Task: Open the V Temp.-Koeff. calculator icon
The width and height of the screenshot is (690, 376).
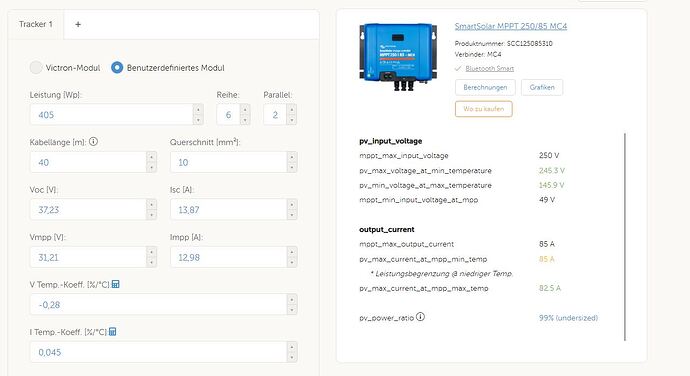Action: click(x=115, y=284)
